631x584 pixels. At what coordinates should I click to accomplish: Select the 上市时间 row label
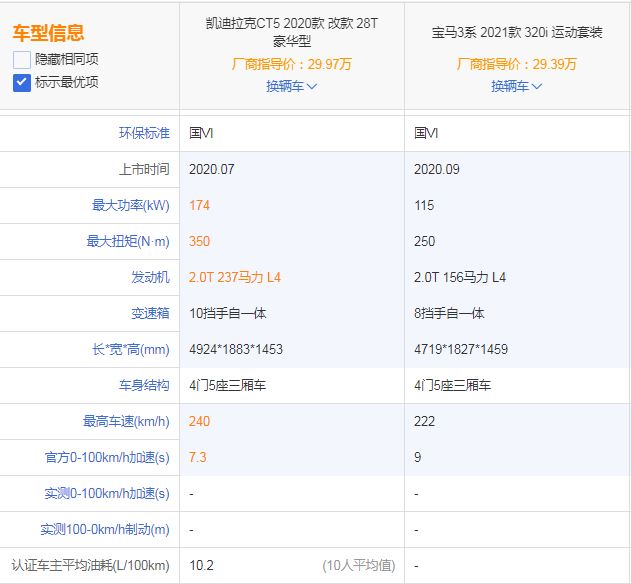pos(144,169)
